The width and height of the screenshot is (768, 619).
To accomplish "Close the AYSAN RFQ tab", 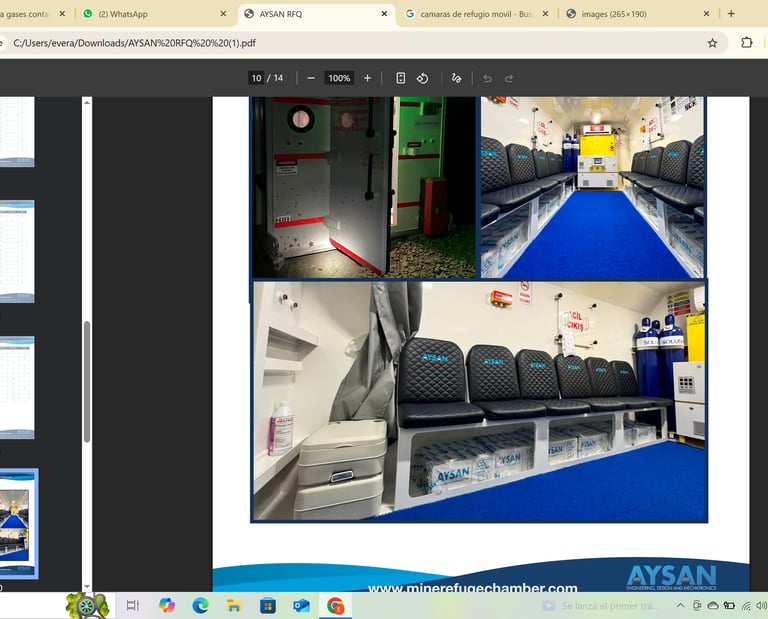I will click(384, 14).
